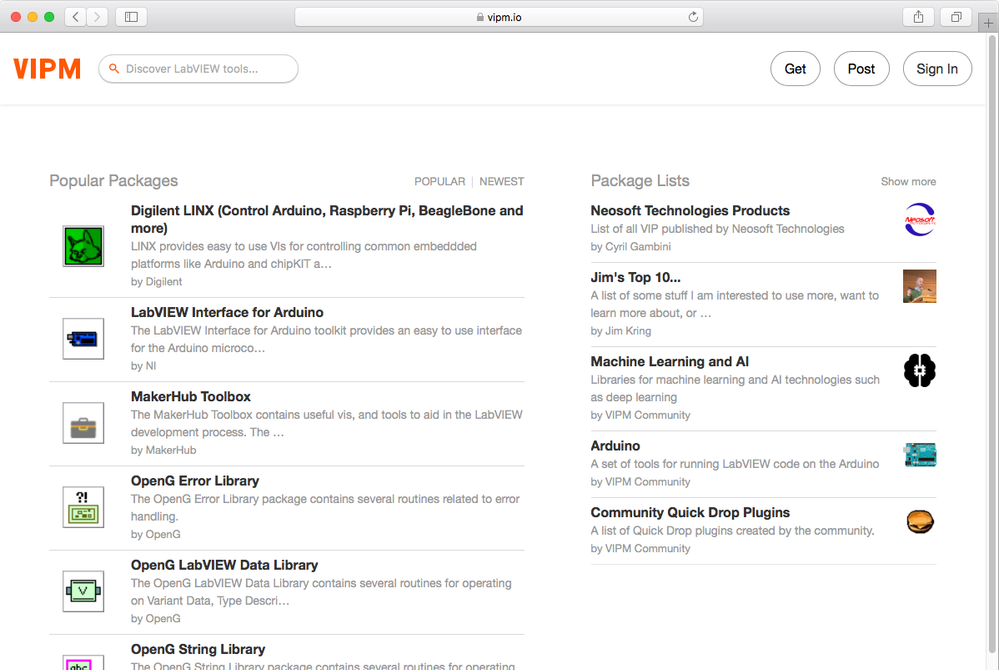Viewport: 999px width, 670px height.
Task: Open LabVIEW Interface for Arduino title link
Action: tap(227, 312)
